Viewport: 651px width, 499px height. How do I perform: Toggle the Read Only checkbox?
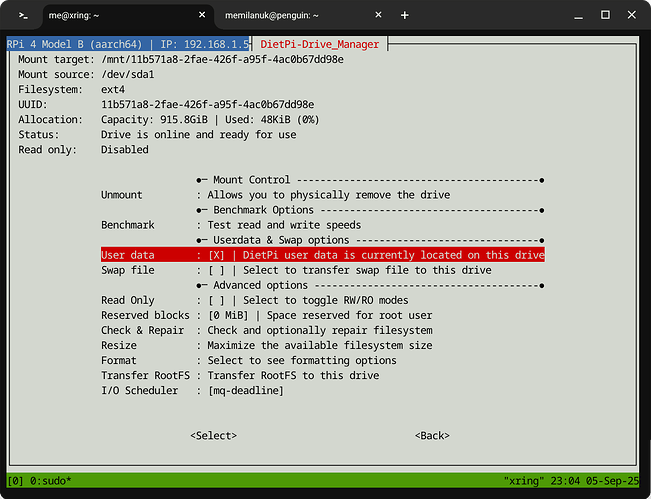coord(216,300)
